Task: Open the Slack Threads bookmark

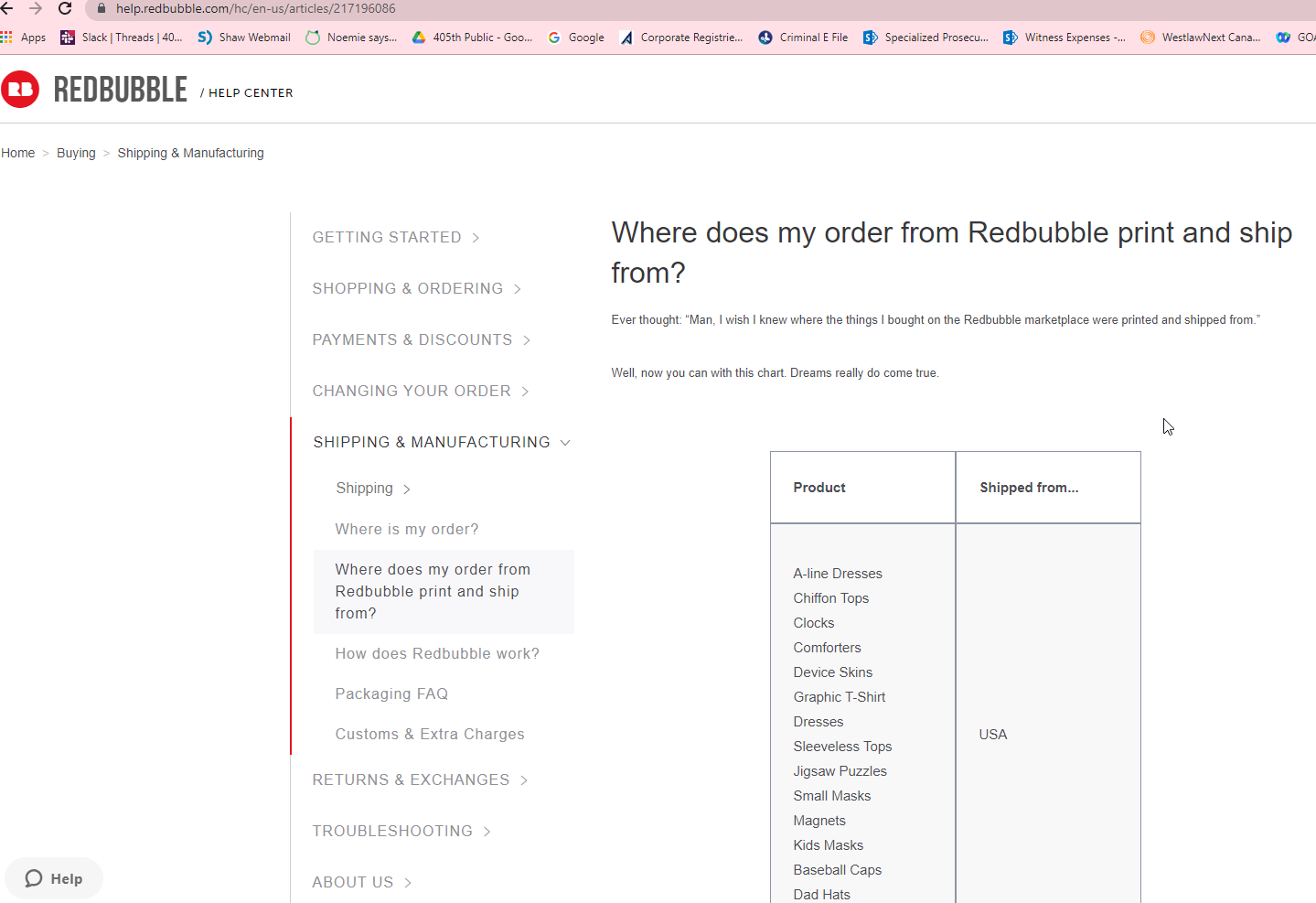Action: click(122, 38)
